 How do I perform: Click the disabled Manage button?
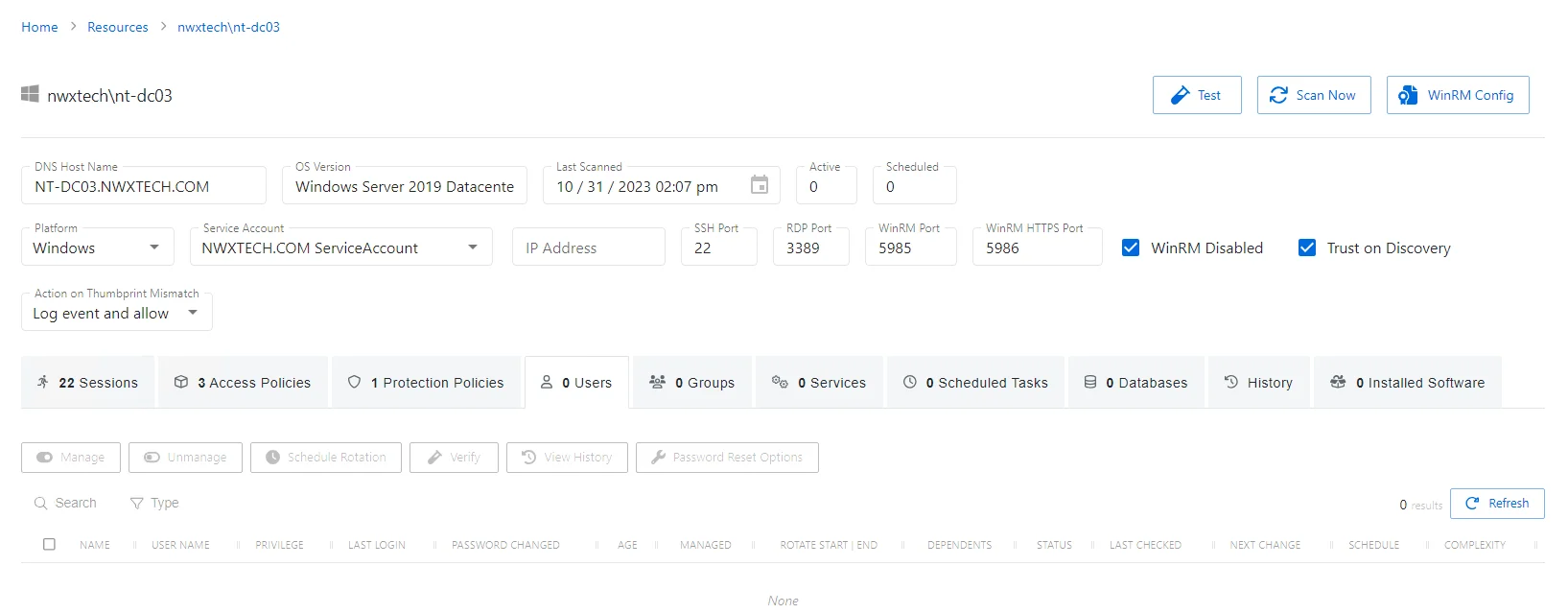(71, 458)
